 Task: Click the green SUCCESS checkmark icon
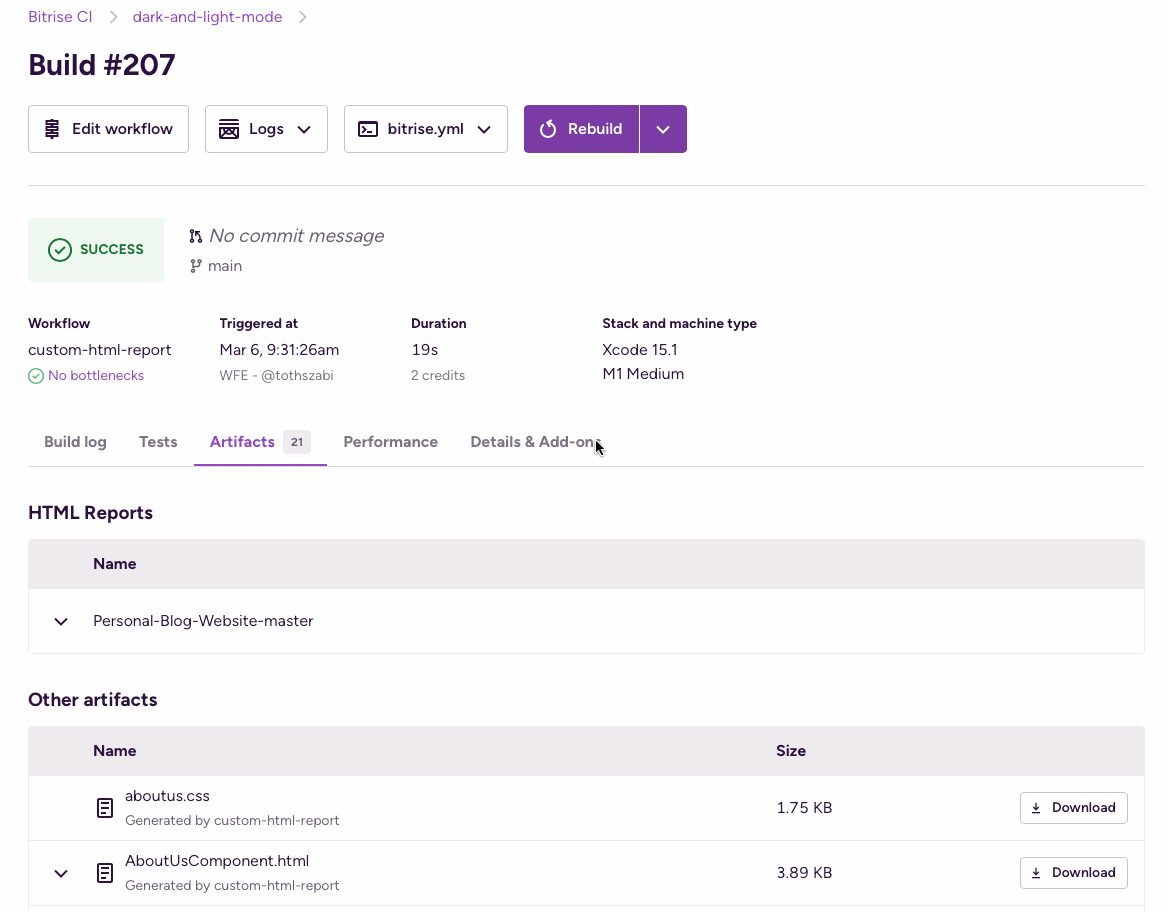point(60,250)
